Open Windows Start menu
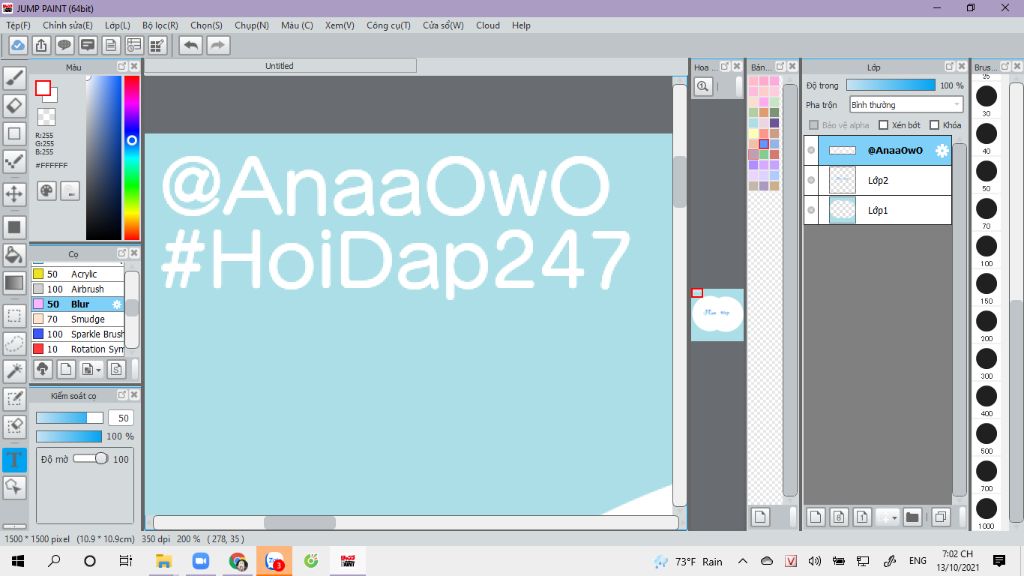Screen dimensions: 1024x576 click(x=18, y=561)
